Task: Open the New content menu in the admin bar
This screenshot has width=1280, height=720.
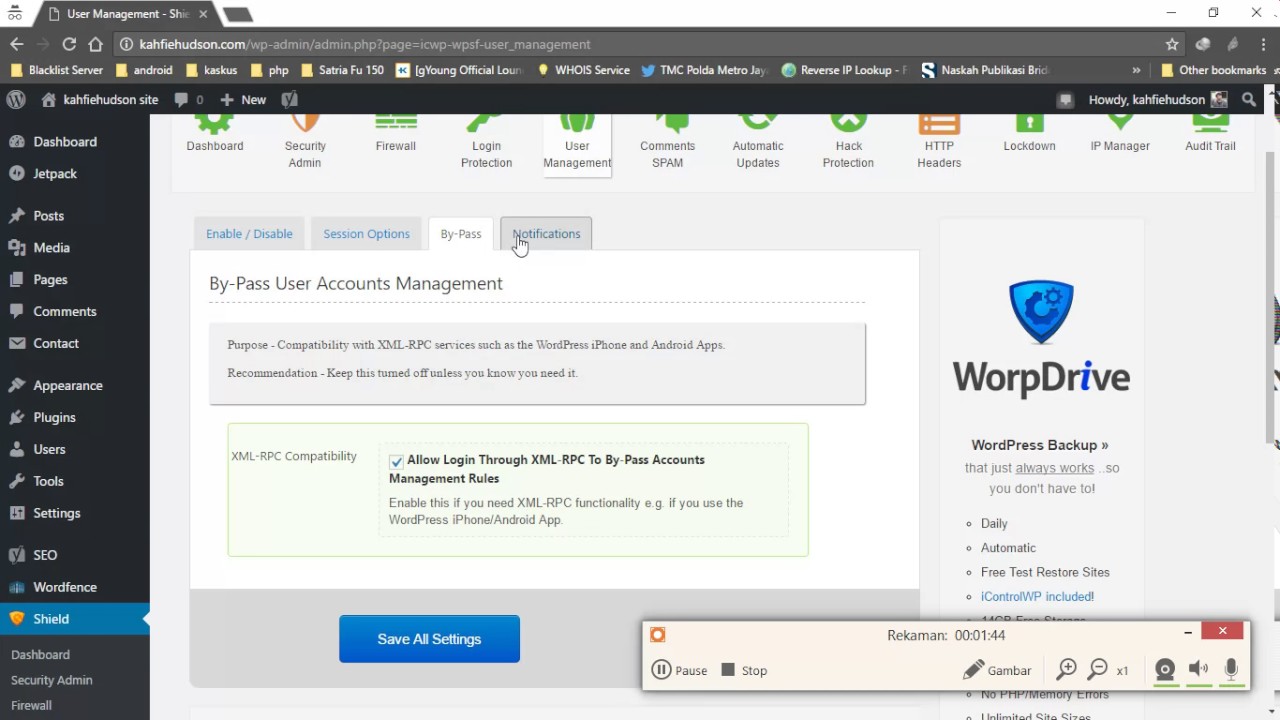Action: [243, 99]
